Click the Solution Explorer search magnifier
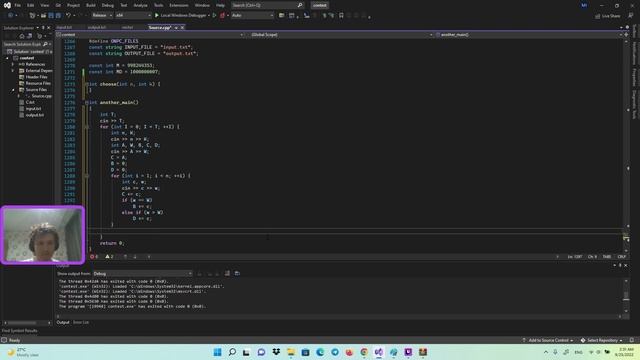Image resolution: width=640 pixels, height=360 pixels. click(45, 44)
